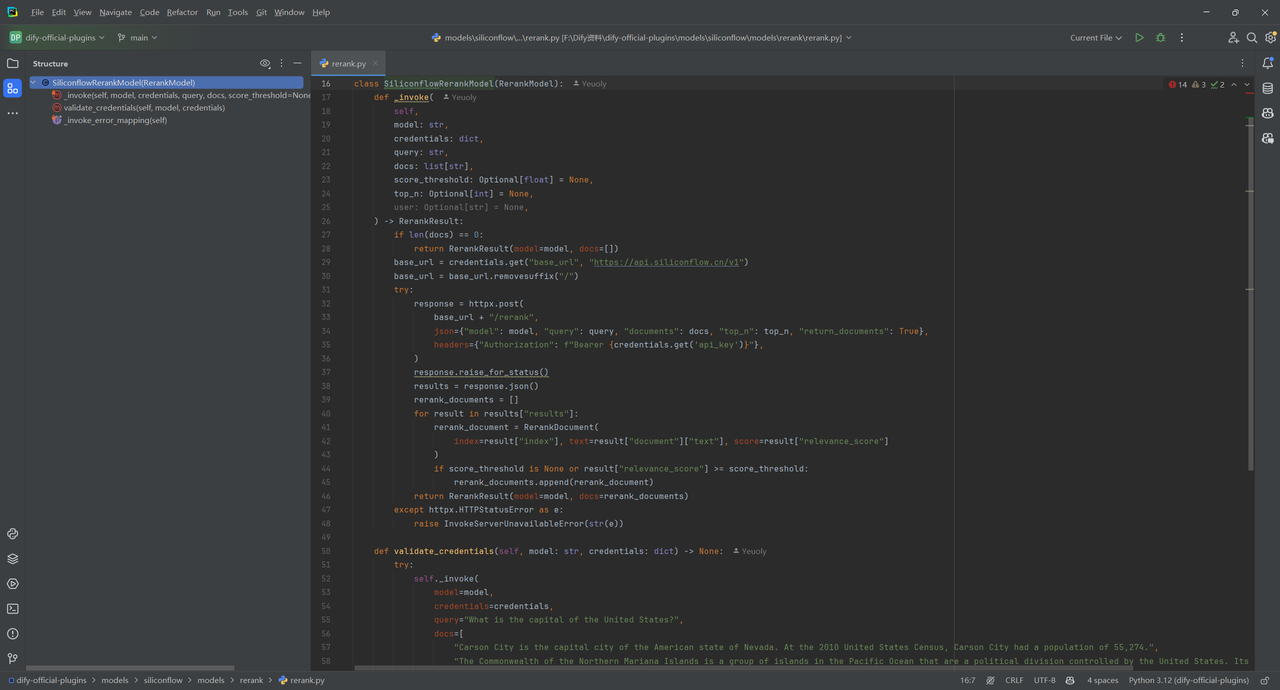Viewport: 1280px width, 690px height.
Task: Start debugging with the bug icon
Action: pos(1161,38)
